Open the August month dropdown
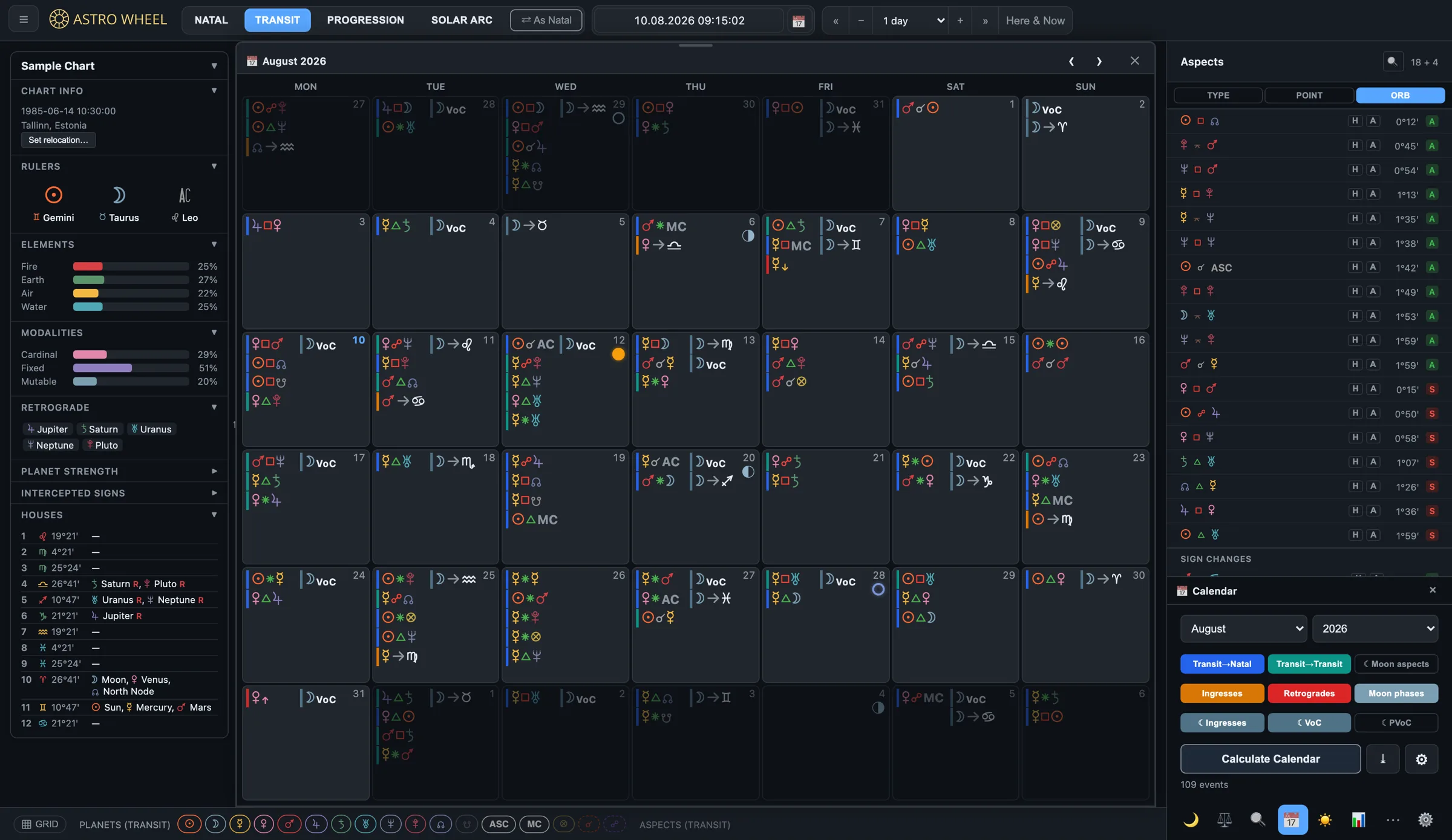This screenshot has height=840, width=1452. 1243,628
